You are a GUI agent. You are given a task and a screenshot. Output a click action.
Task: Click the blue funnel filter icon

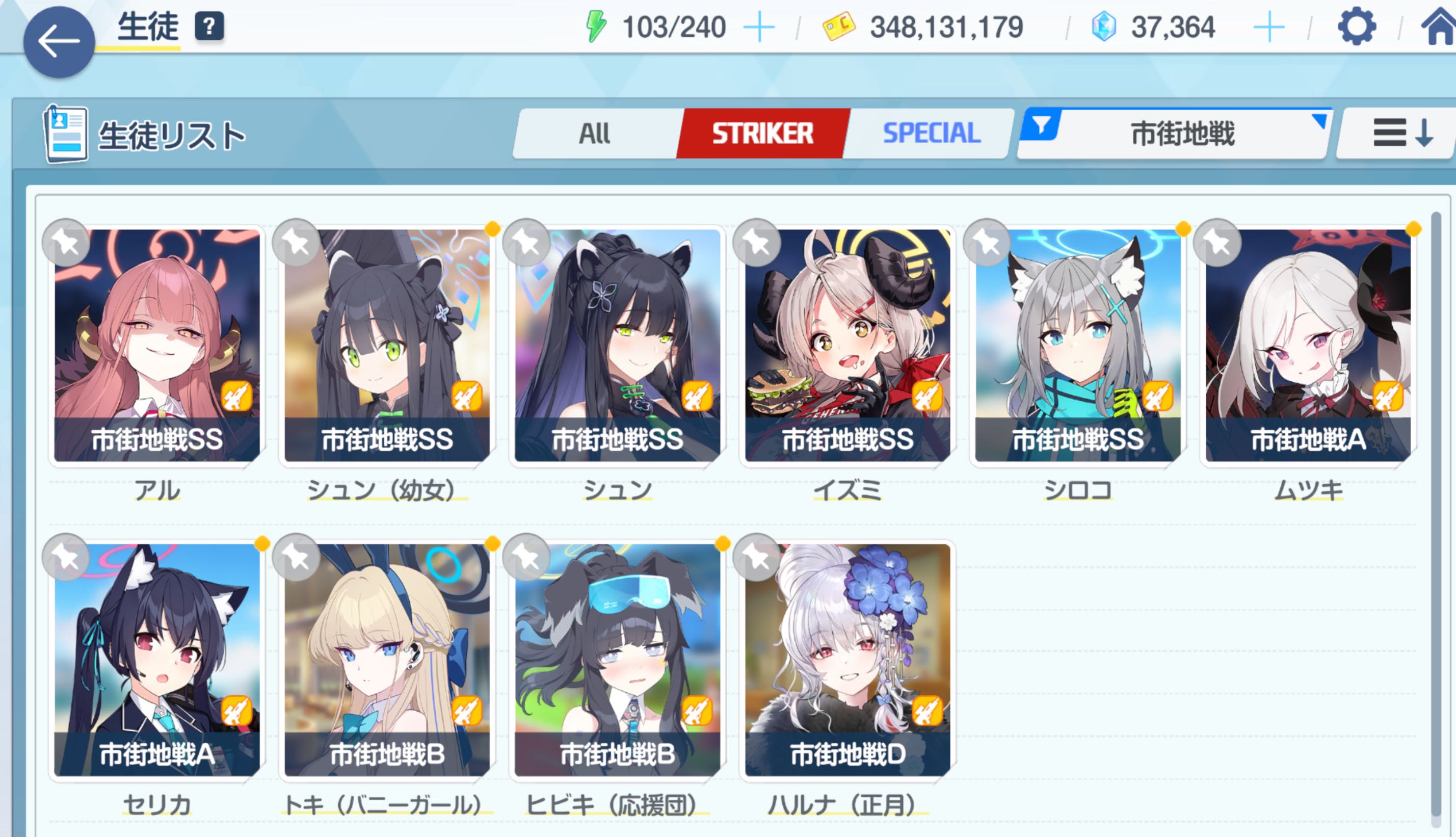1041,124
